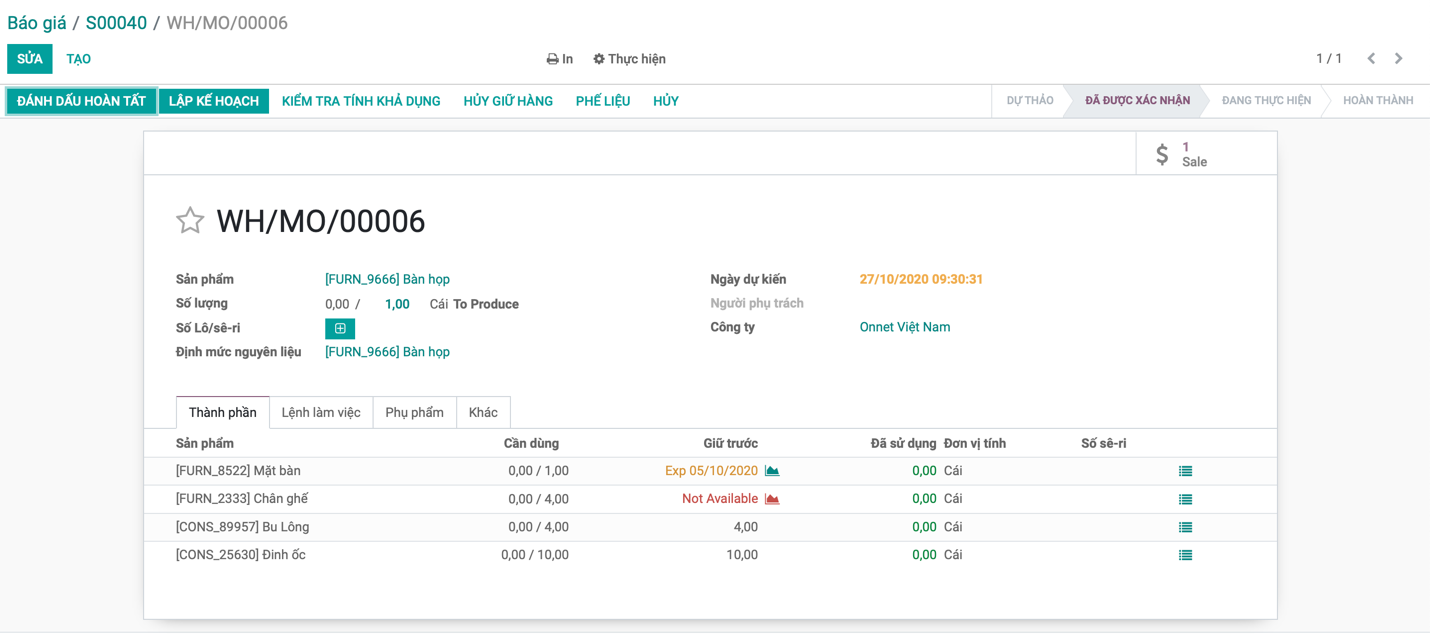
Task: Switch to the Lệnh làm việc tab
Action: click(321, 413)
